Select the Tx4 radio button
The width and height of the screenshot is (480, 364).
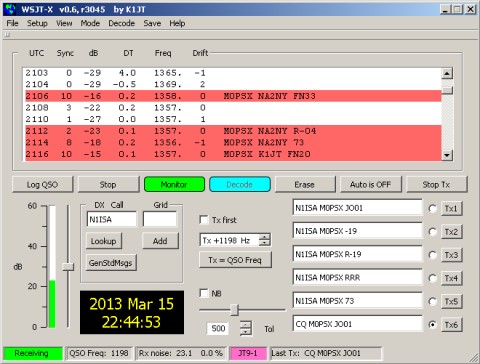tap(432, 278)
